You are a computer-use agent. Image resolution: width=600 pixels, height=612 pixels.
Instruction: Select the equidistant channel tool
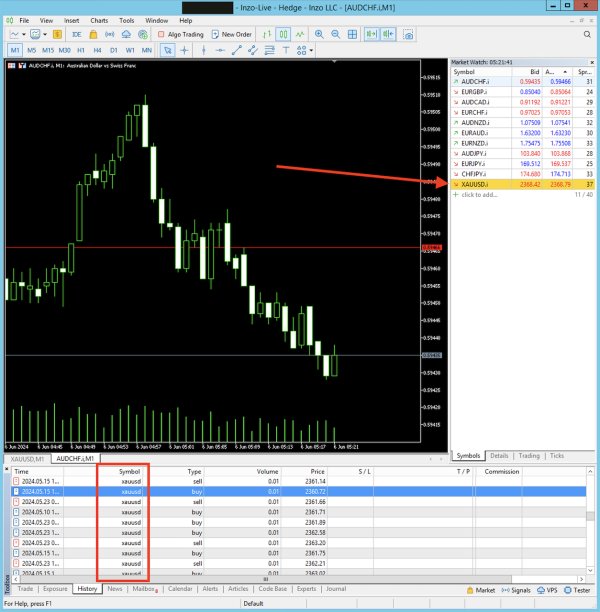[x=253, y=50]
